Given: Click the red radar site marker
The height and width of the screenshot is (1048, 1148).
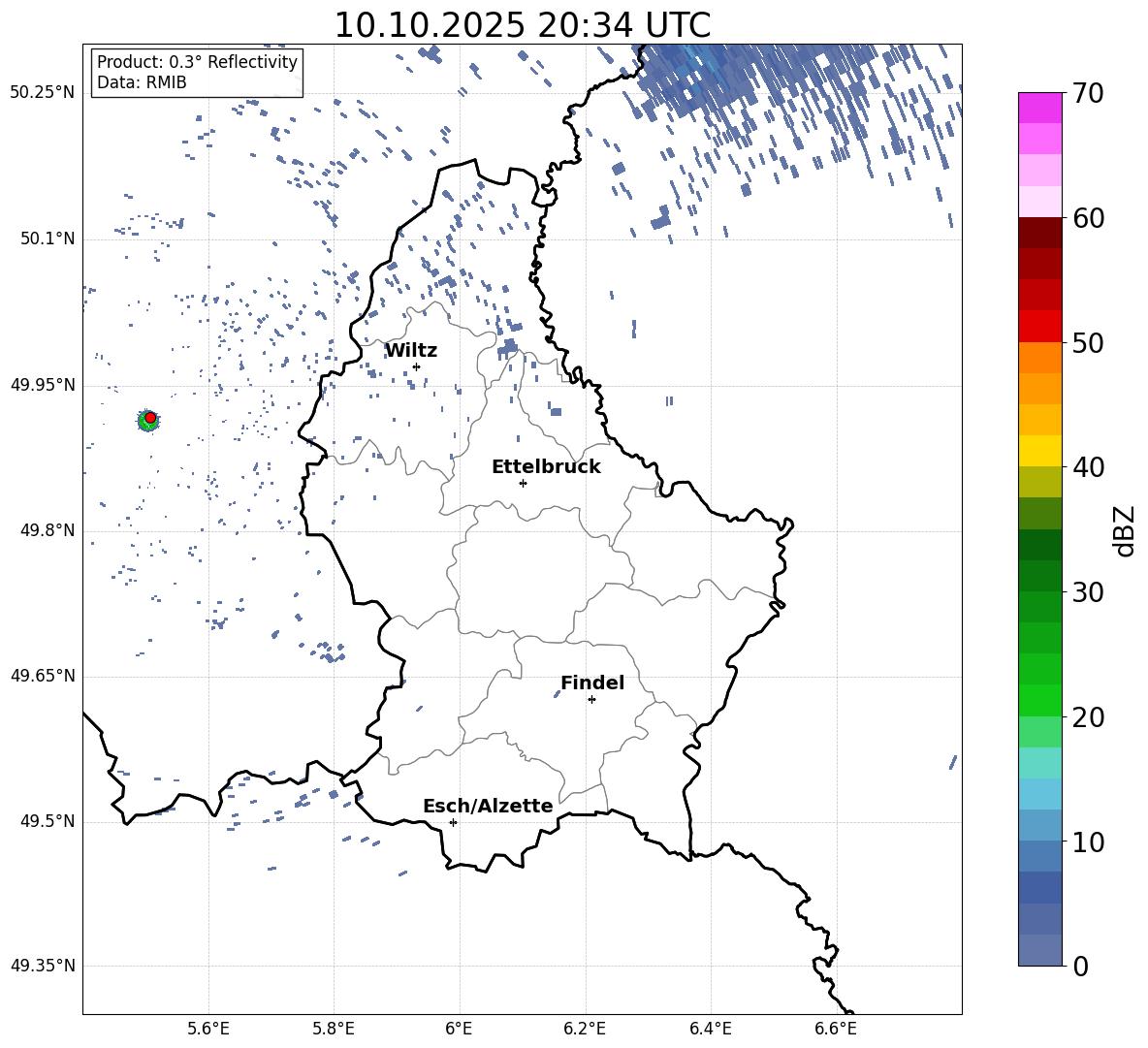Looking at the screenshot, I should (150, 418).
